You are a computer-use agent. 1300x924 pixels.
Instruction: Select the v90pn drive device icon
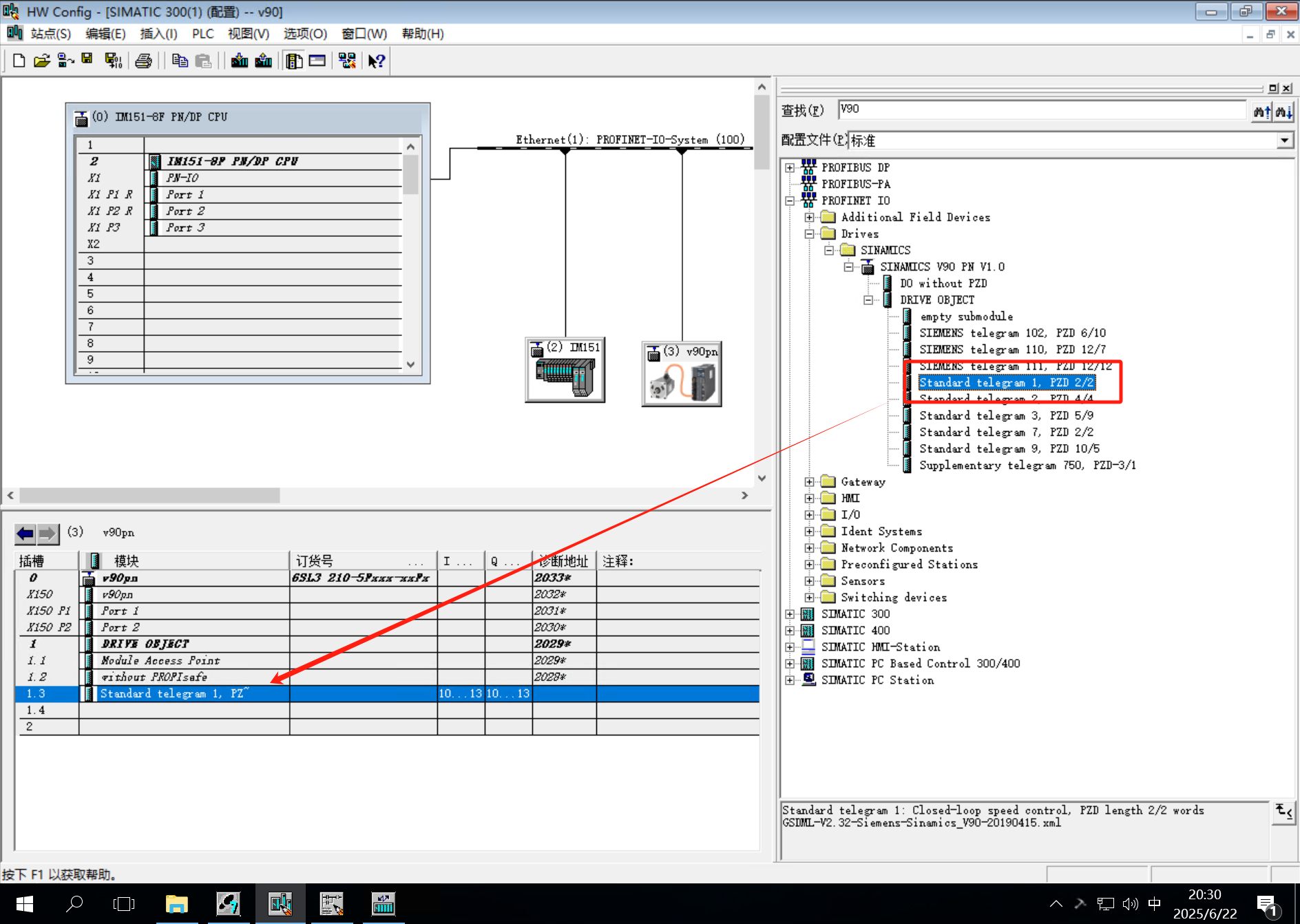[682, 374]
